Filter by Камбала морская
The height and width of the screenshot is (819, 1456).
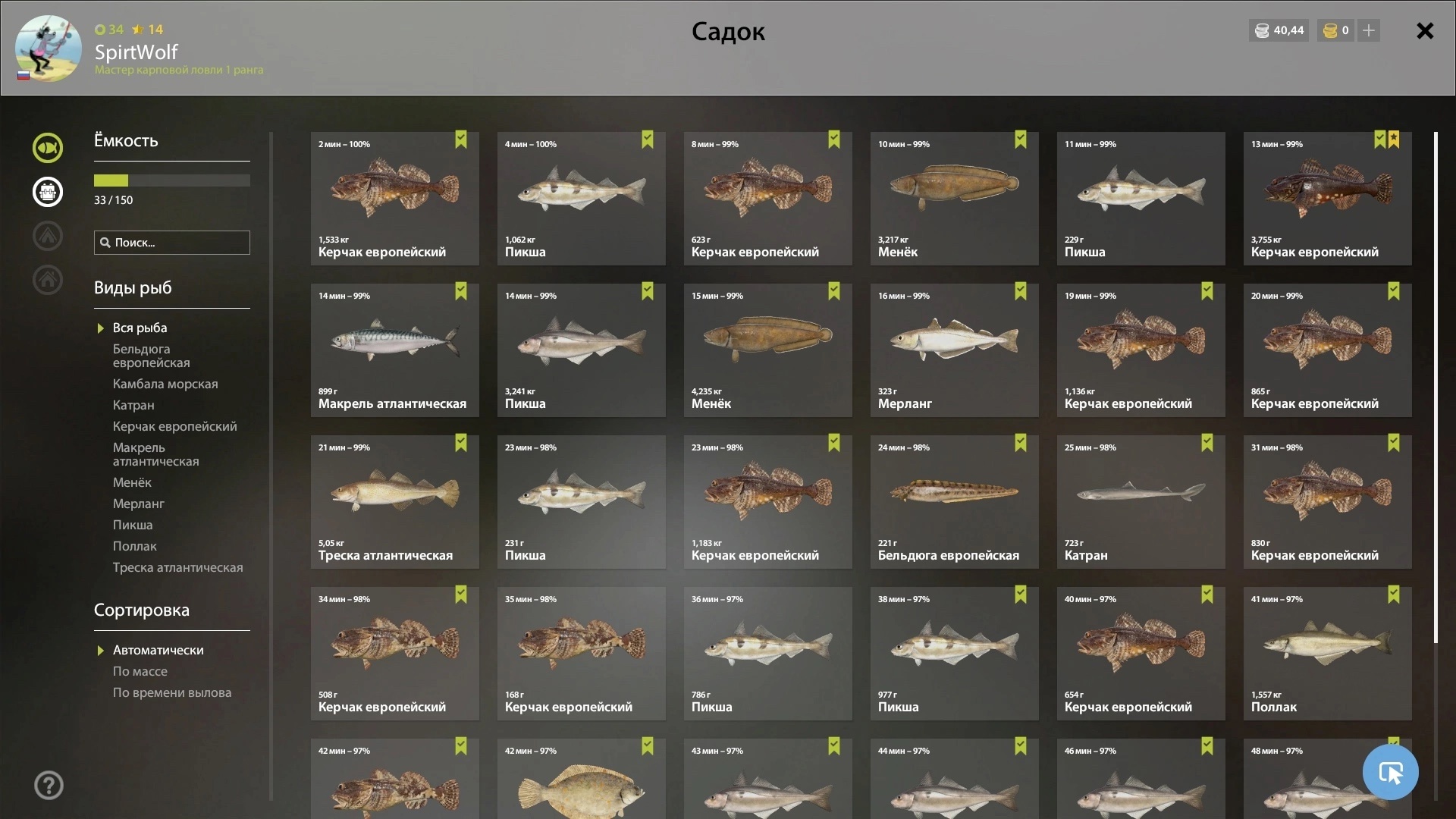165,384
